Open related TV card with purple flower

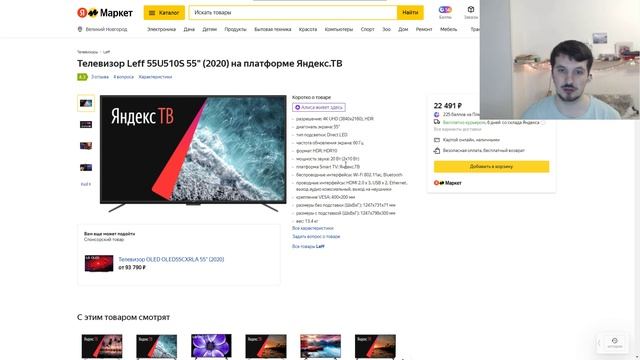pos(211,347)
